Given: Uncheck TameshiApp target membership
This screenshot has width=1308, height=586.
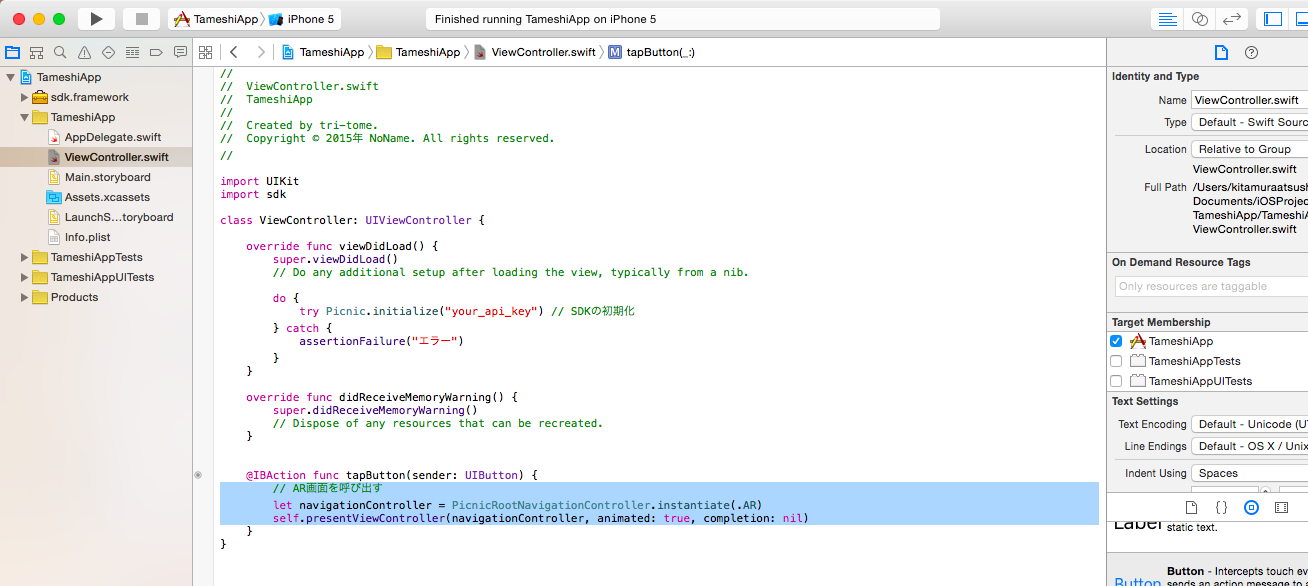Looking at the screenshot, I should [x=1116, y=341].
